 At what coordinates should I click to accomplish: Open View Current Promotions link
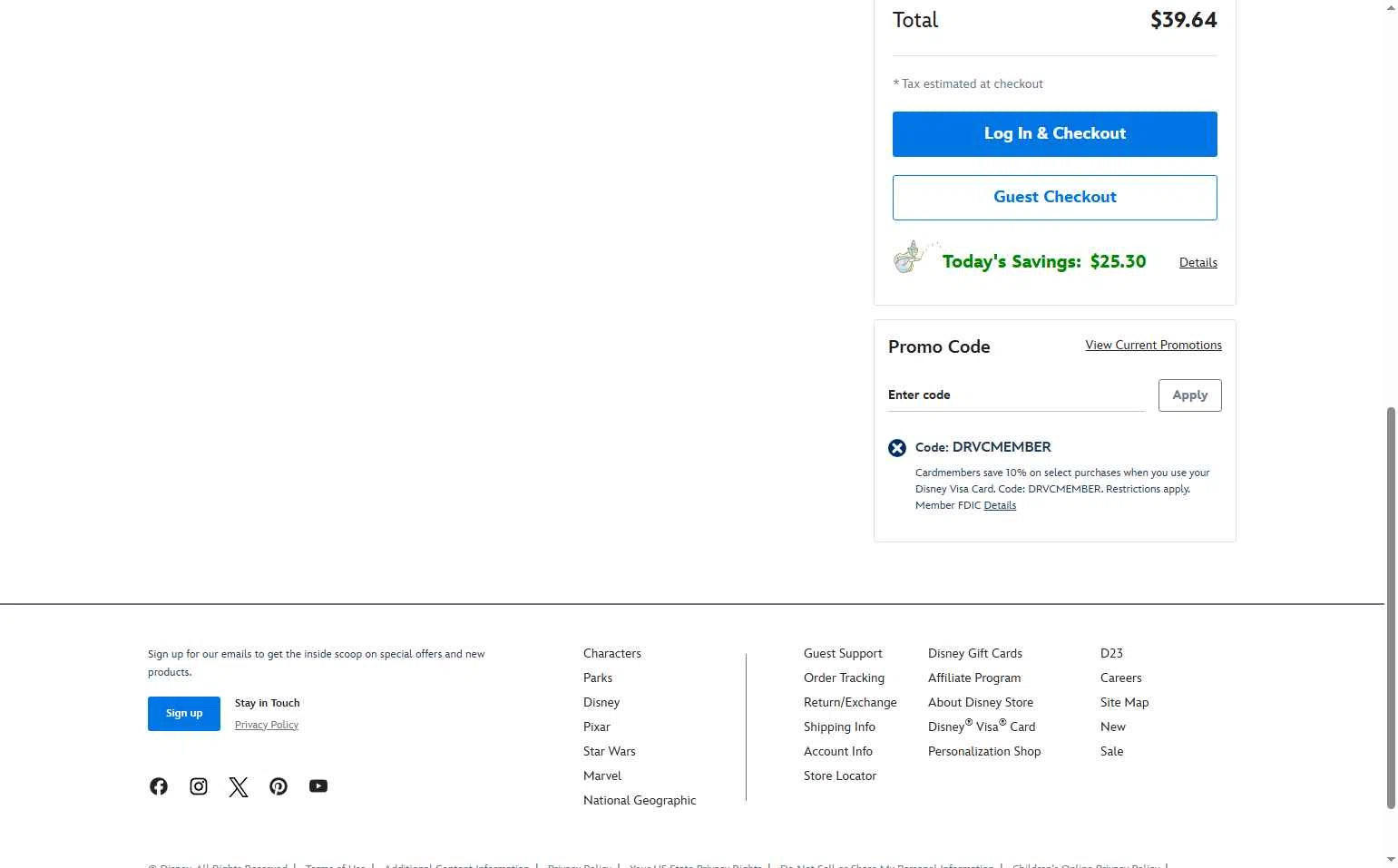pos(1154,346)
